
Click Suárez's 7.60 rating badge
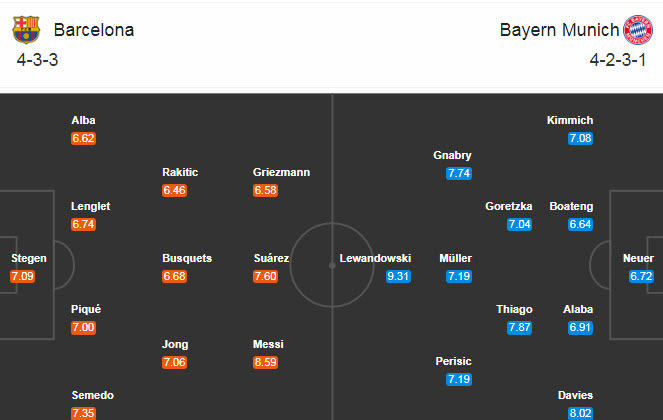[x=266, y=275]
